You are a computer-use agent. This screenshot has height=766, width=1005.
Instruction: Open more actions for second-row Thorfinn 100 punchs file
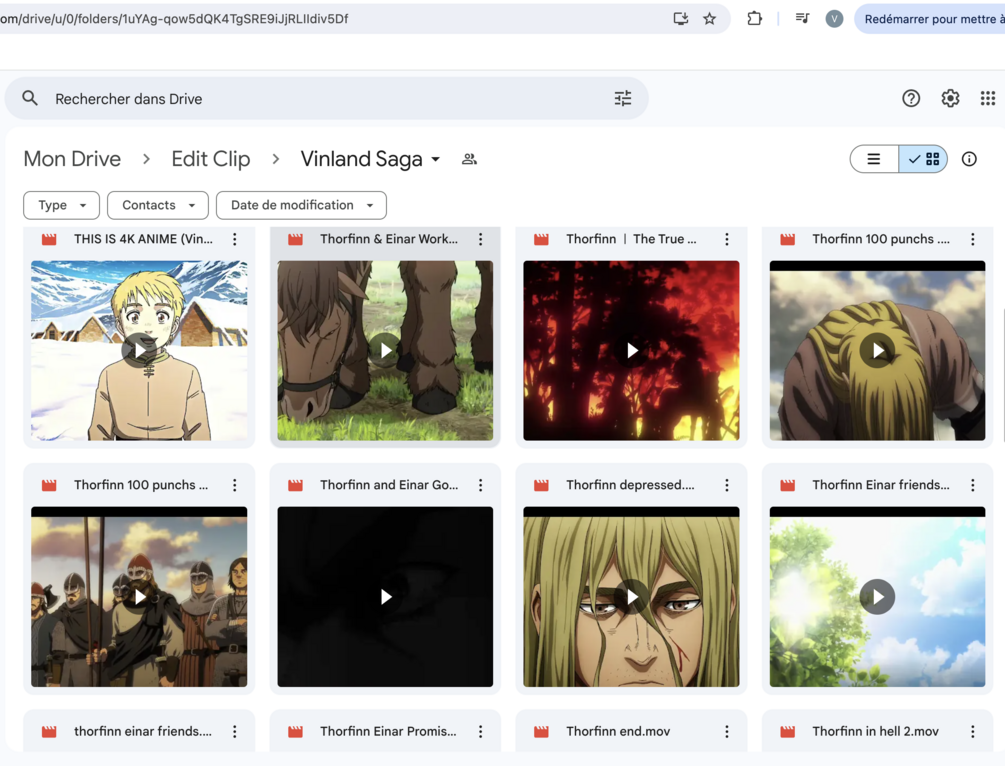(235, 485)
